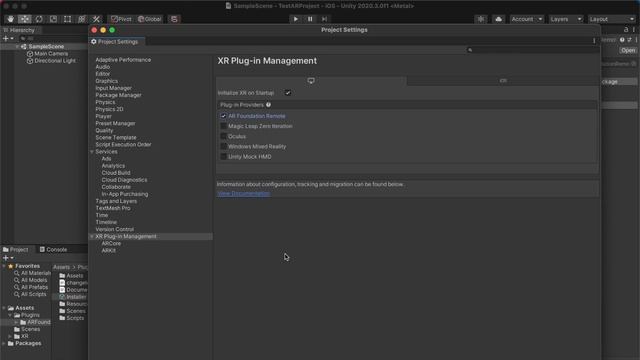Open ARKit settings
The image size is (640, 360).
[108, 251]
